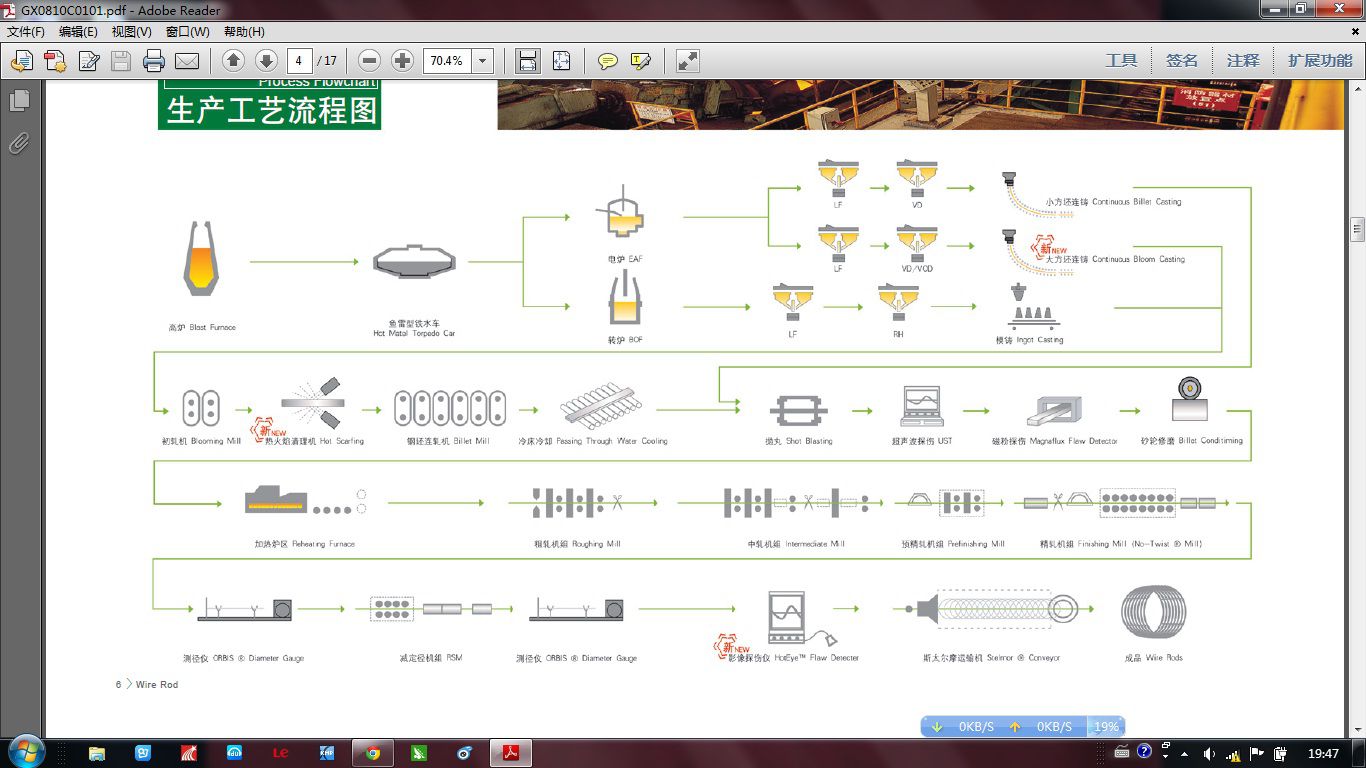Image resolution: width=1366 pixels, height=768 pixels.
Task: Click the network signal tray icon
Action: [1233, 754]
